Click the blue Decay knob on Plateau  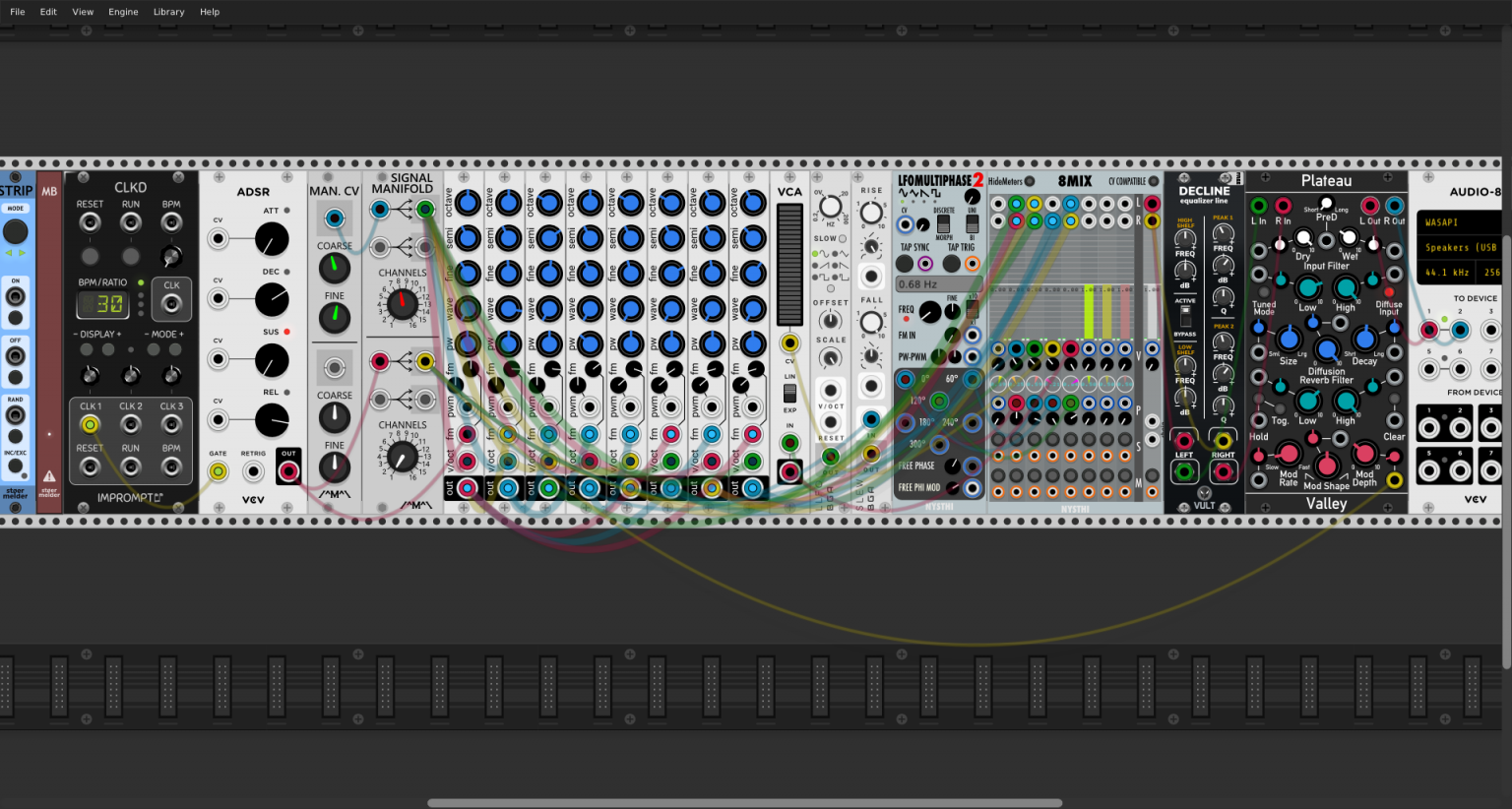click(x=1364, y=341)
